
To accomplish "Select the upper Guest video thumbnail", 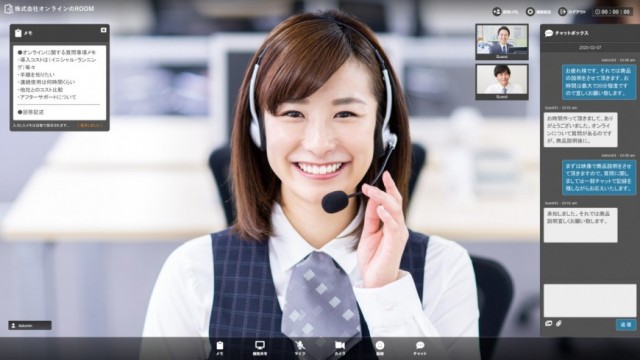I will 502,42.
